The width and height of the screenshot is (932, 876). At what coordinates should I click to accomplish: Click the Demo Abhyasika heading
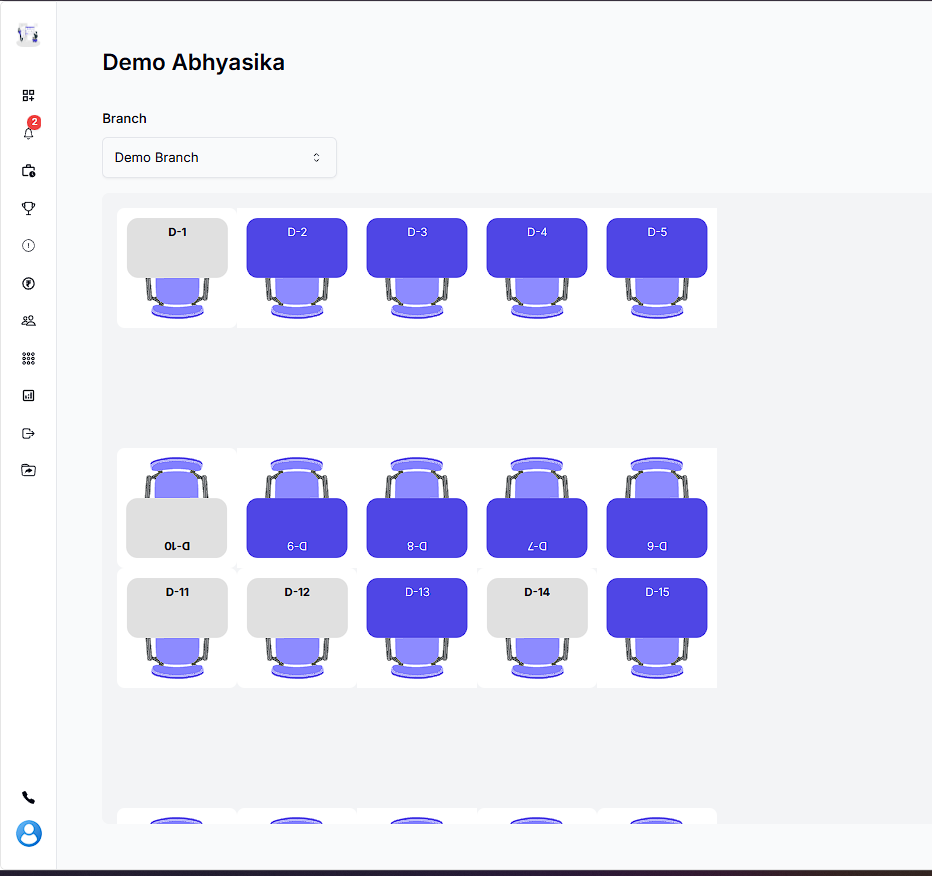193,62
